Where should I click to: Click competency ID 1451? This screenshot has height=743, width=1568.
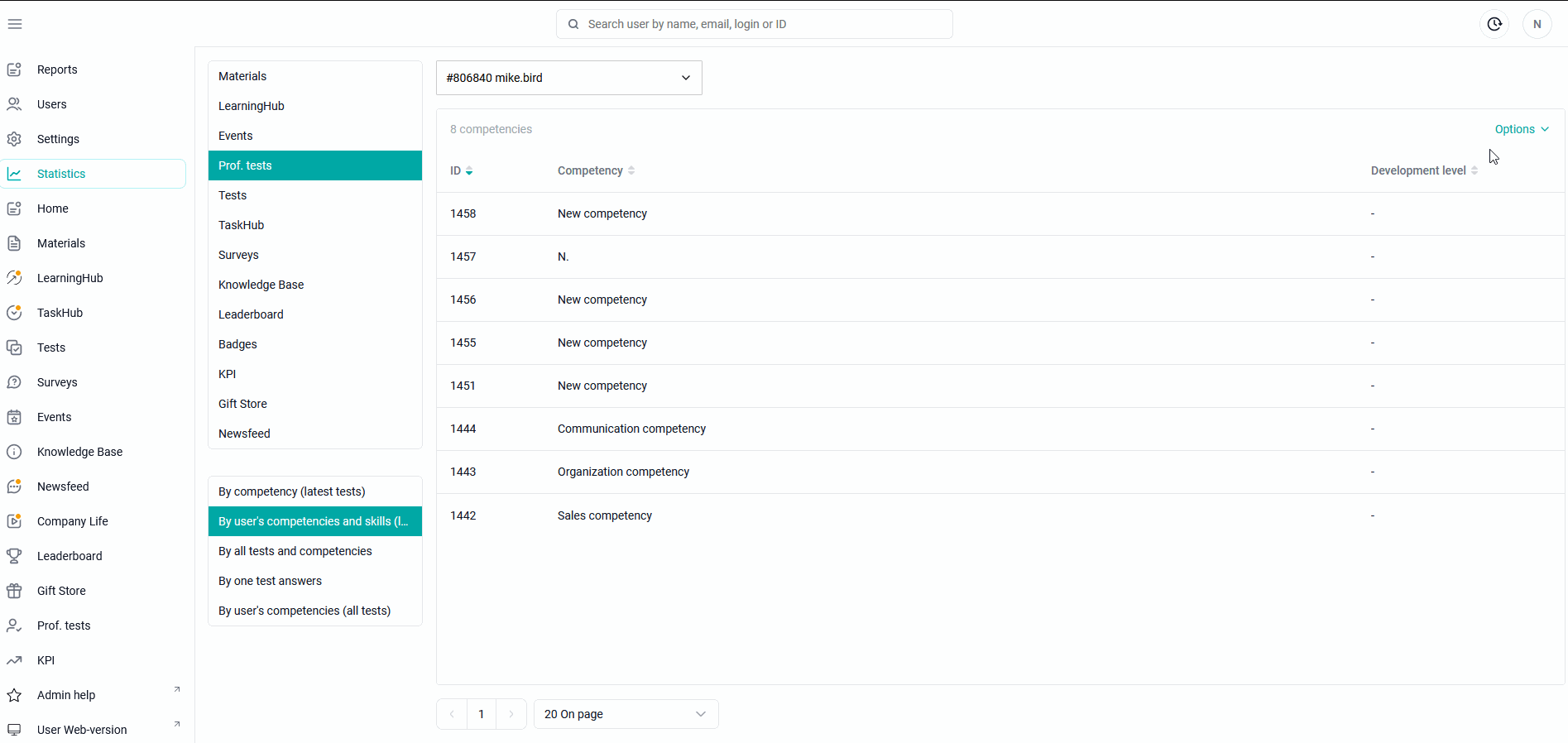(x=463, y=386)
